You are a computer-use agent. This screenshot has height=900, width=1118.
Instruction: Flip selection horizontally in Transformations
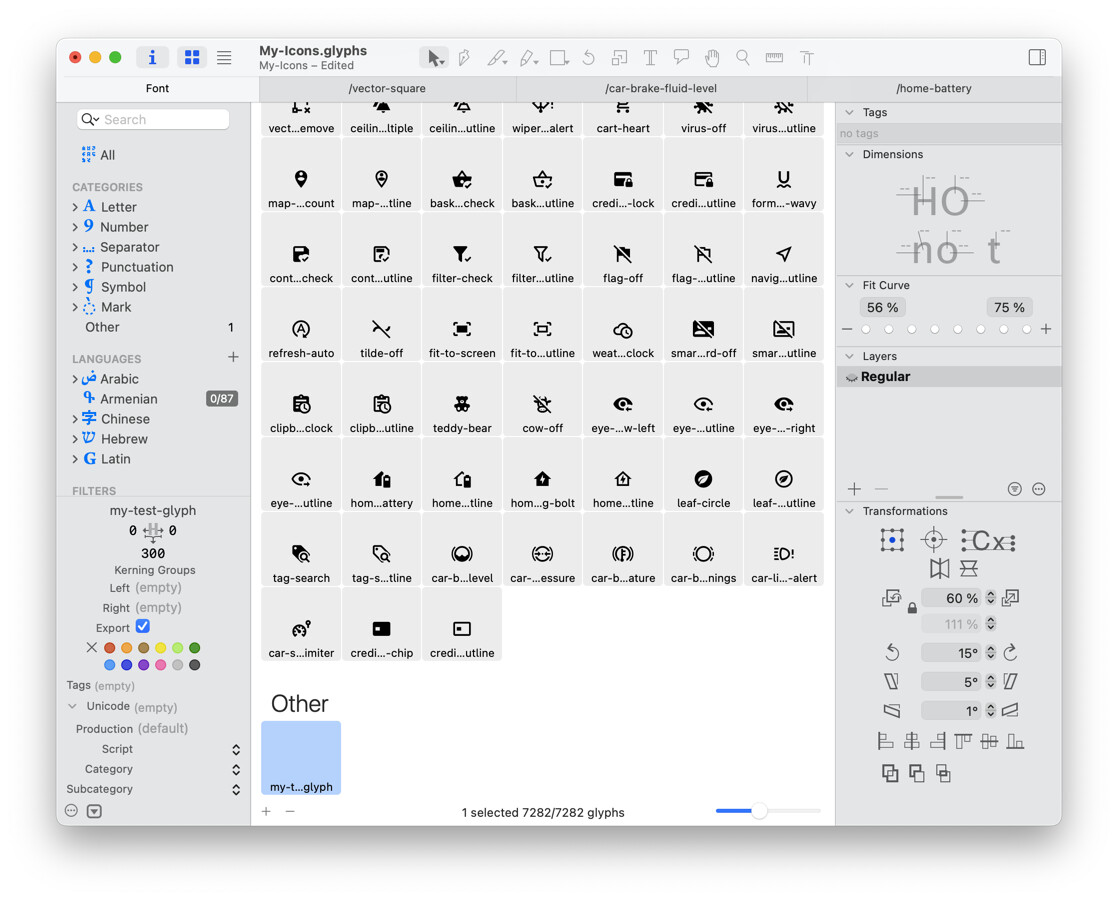939,568
